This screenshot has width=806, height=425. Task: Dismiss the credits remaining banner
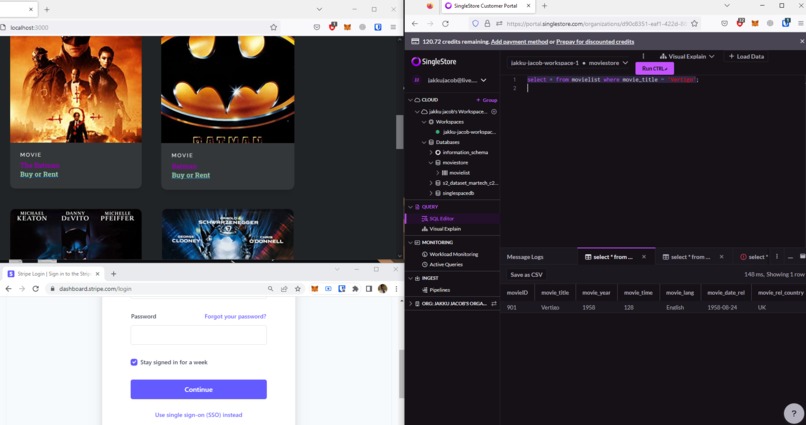tap(802, 41)
